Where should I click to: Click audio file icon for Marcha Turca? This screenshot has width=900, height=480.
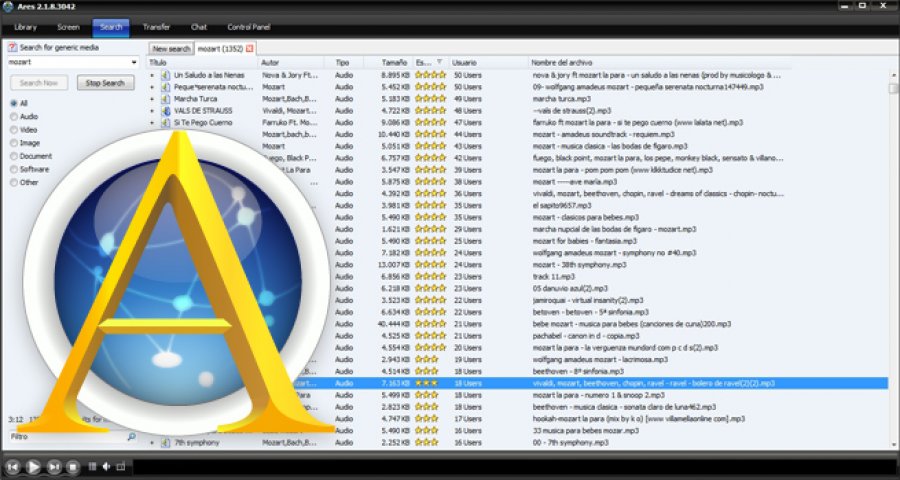[166, 99]
